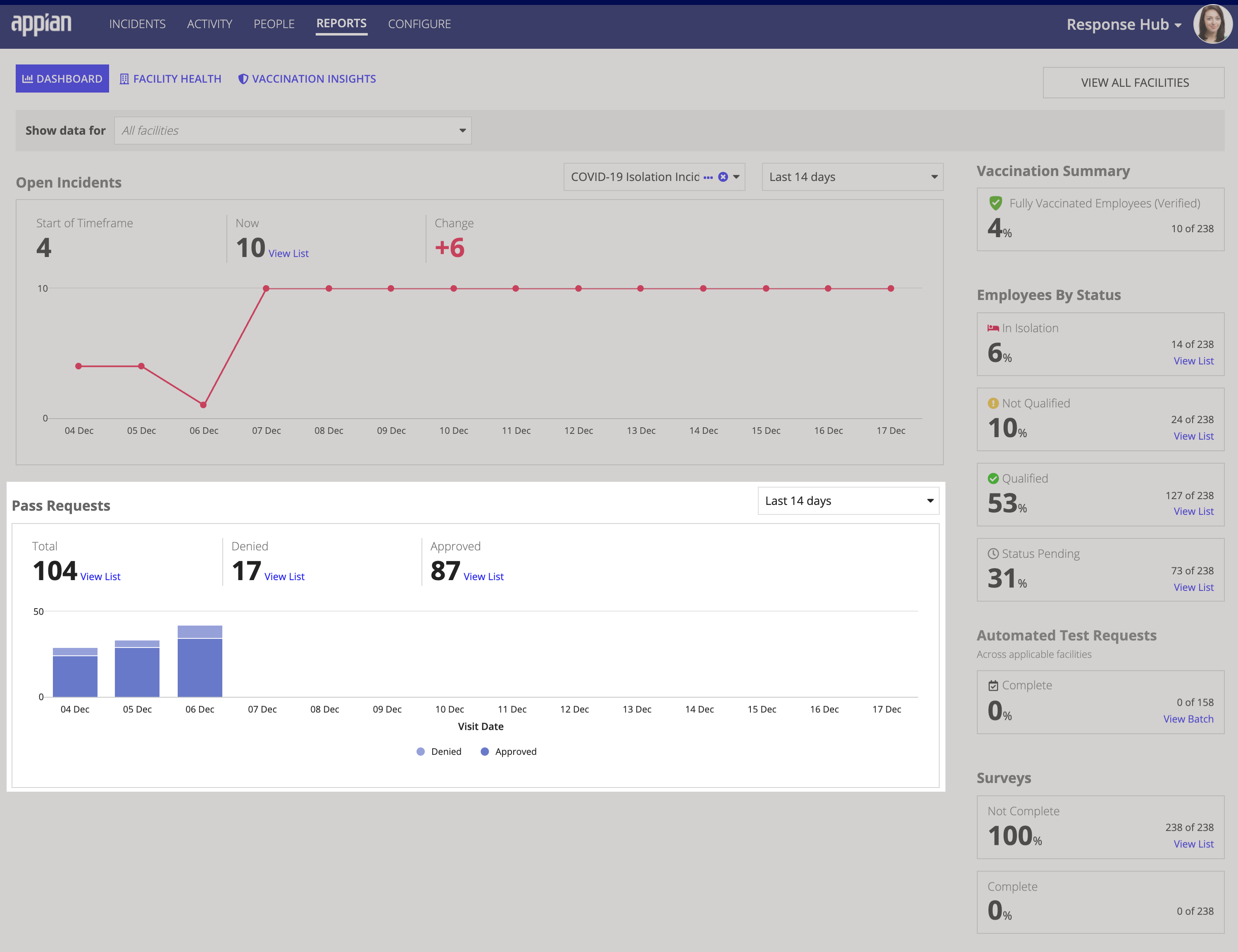View list of open incidents now

pyautogui.click(x=288, y=253)
